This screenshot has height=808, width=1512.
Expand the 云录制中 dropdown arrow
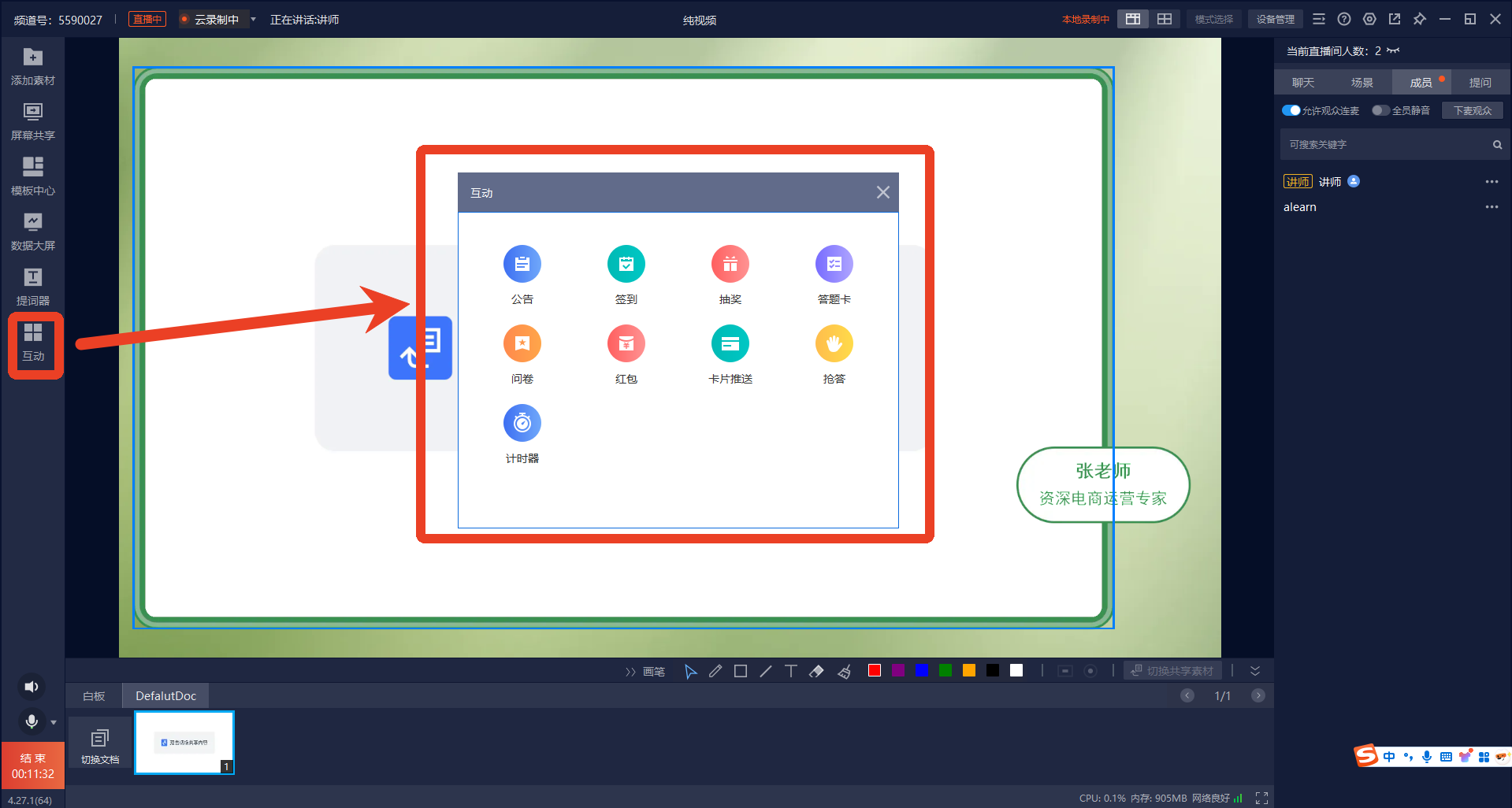pos(254,20)
